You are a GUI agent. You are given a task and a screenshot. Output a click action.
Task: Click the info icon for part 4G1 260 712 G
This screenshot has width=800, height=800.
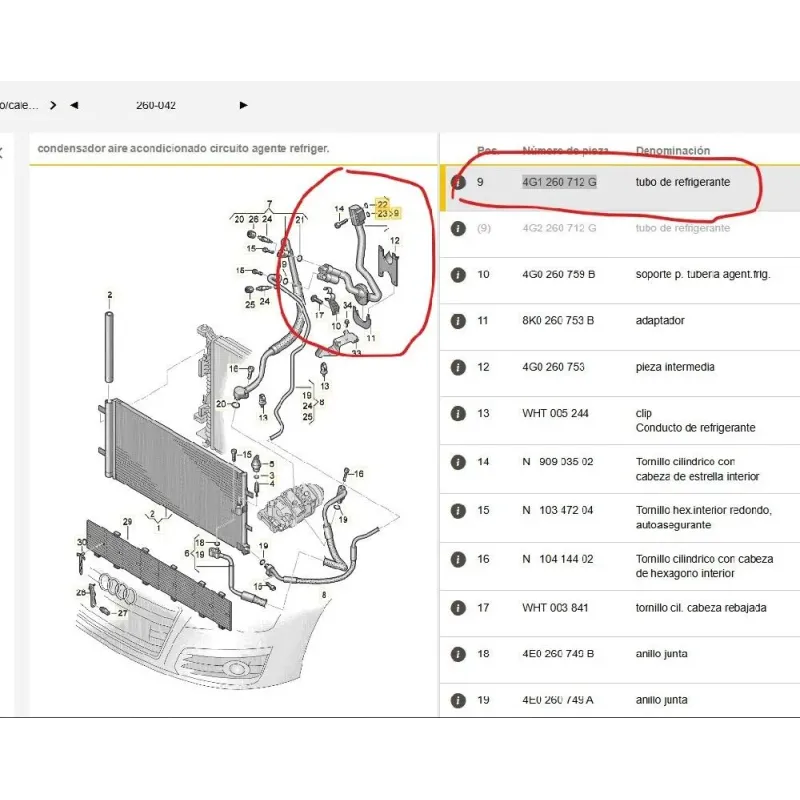click(458, 183)
